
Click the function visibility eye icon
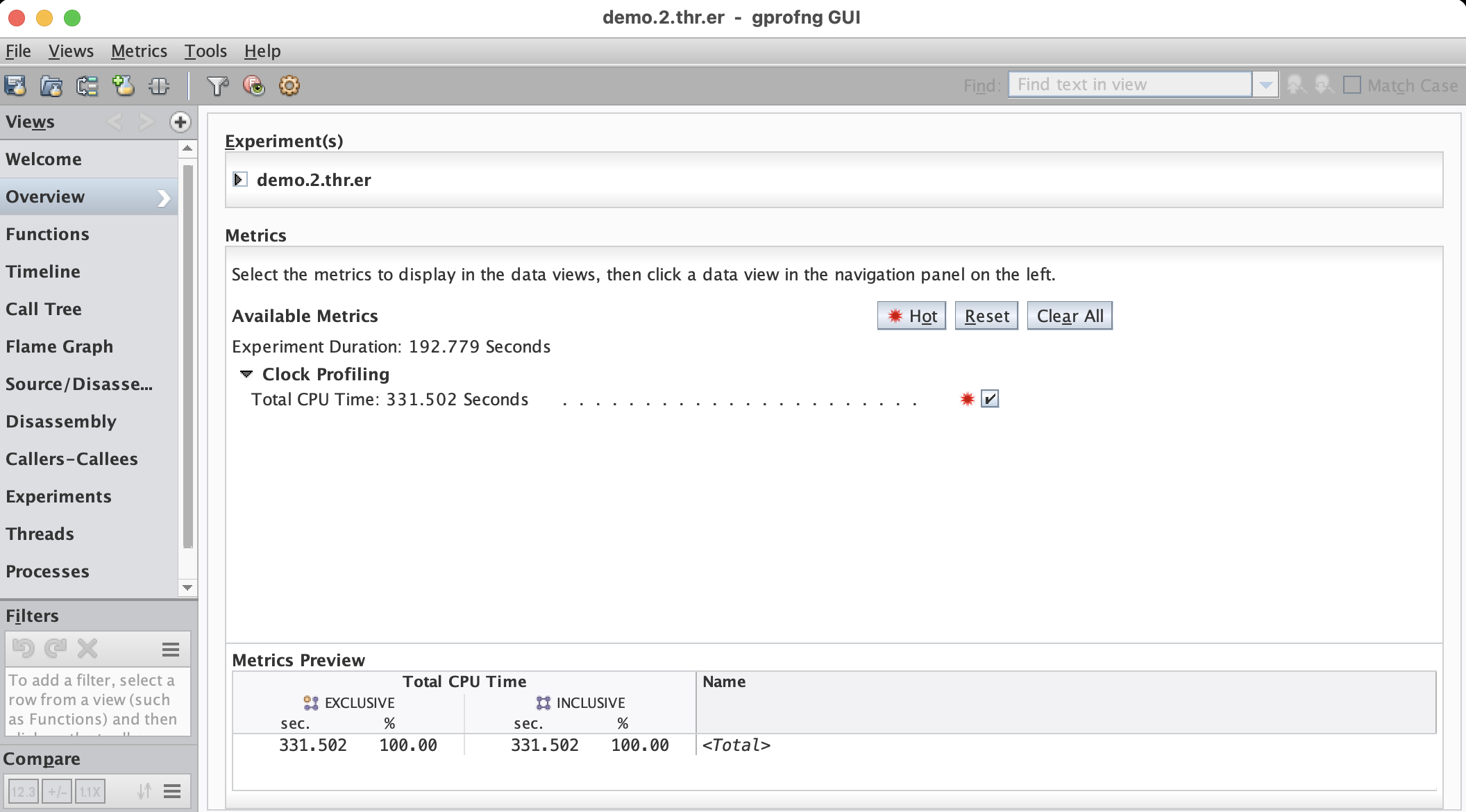coord(254,85)
